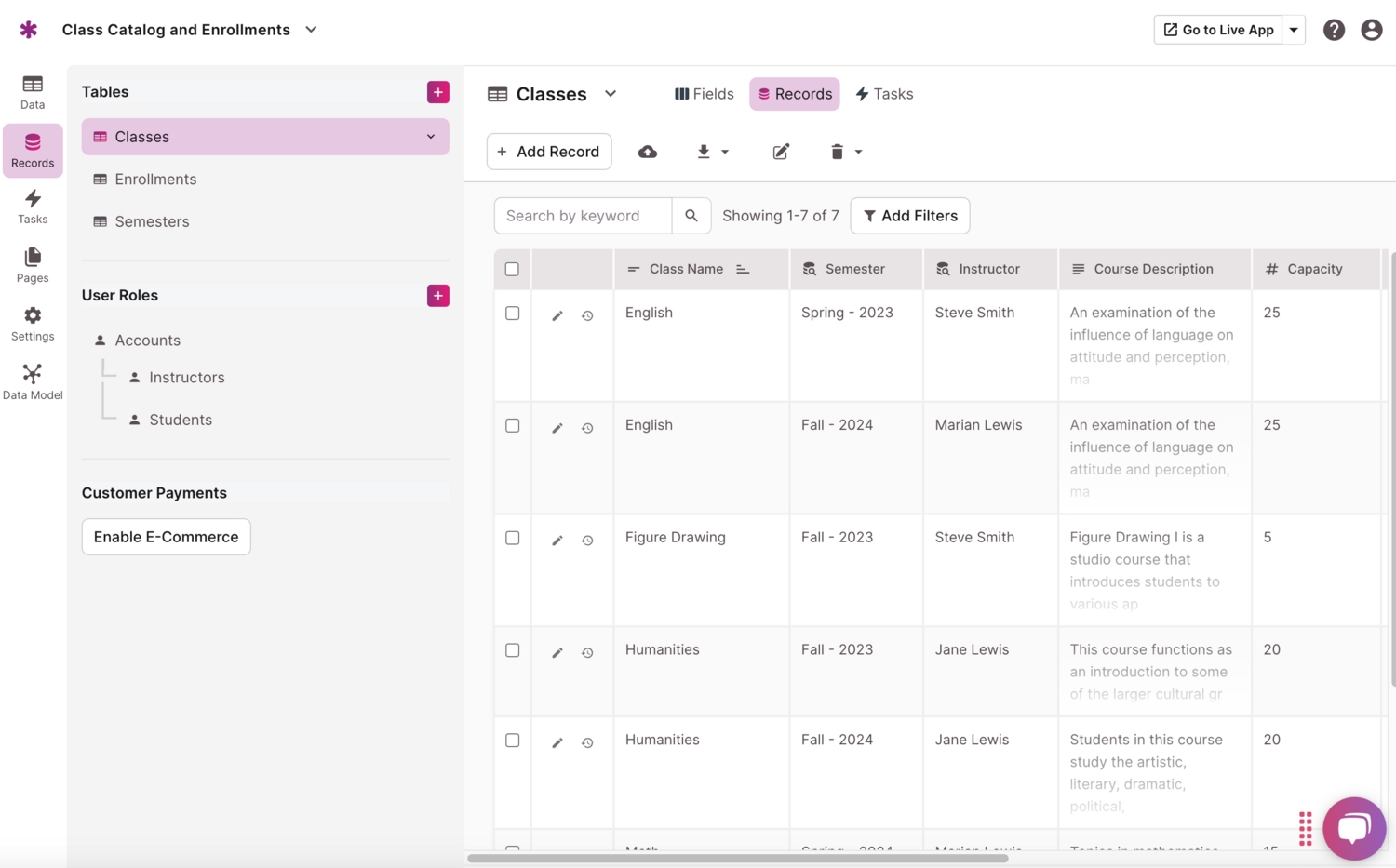Screen dimensions: 1396x868
Task: Switch to the Fields tab
Action: (x=704, y=94)
